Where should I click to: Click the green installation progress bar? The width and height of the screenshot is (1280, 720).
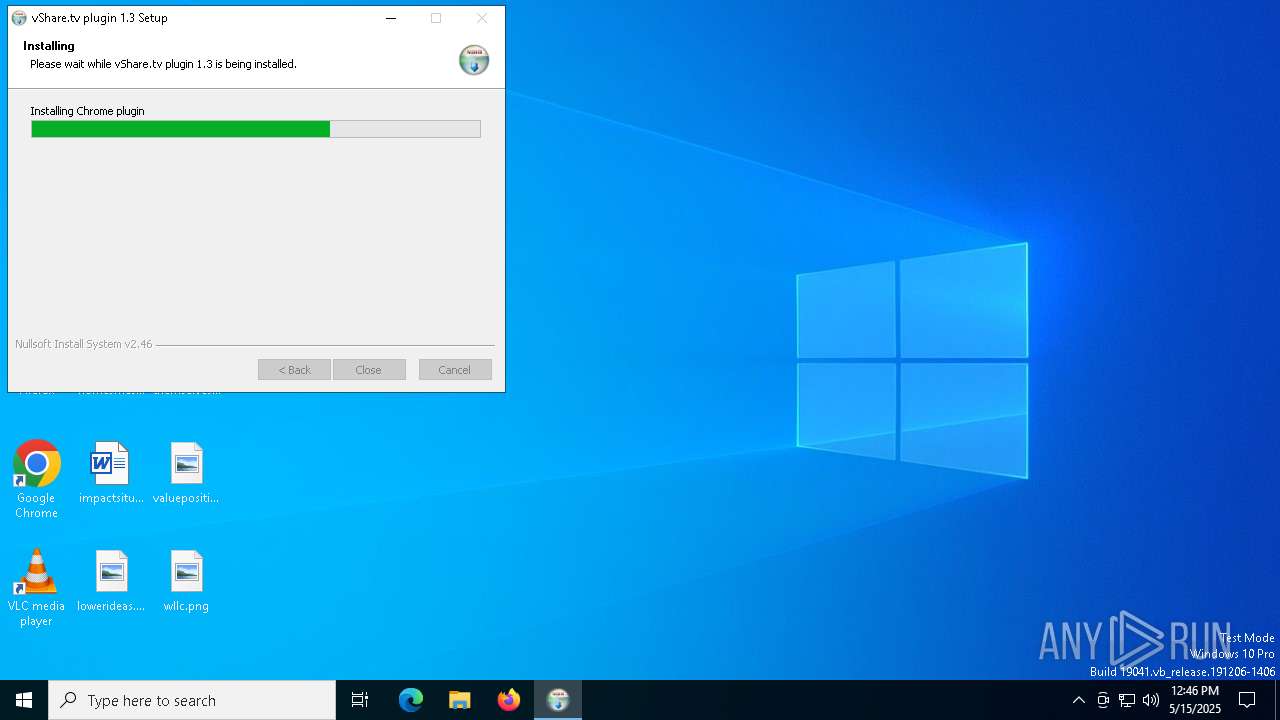pos(256,129)
